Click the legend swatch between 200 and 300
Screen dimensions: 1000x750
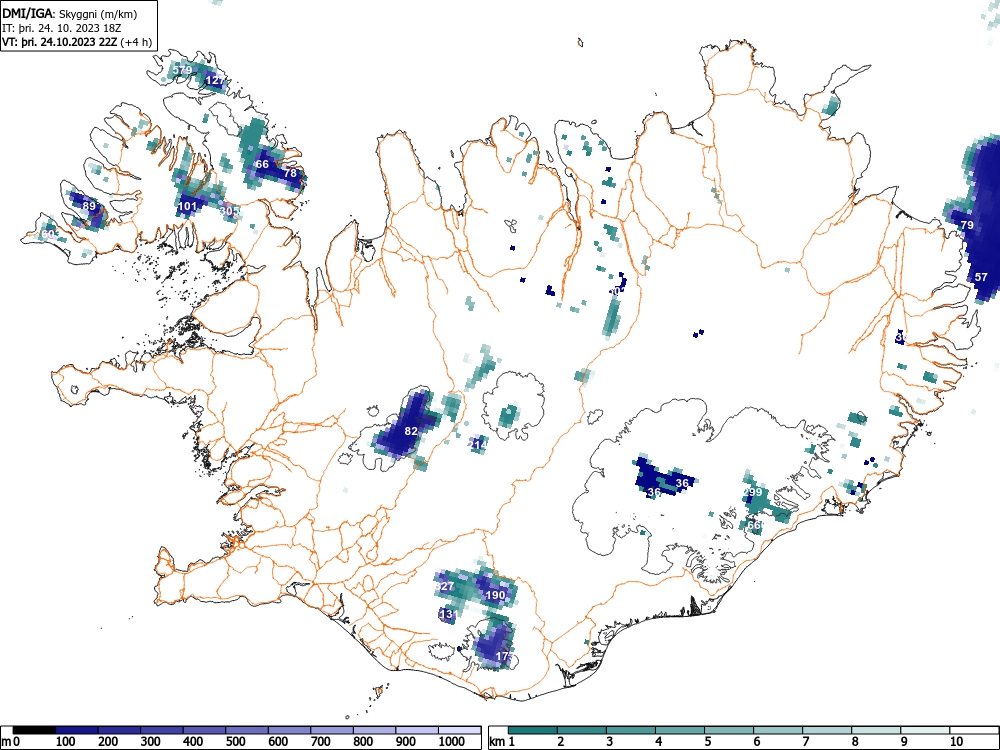(x=119, y=730)
